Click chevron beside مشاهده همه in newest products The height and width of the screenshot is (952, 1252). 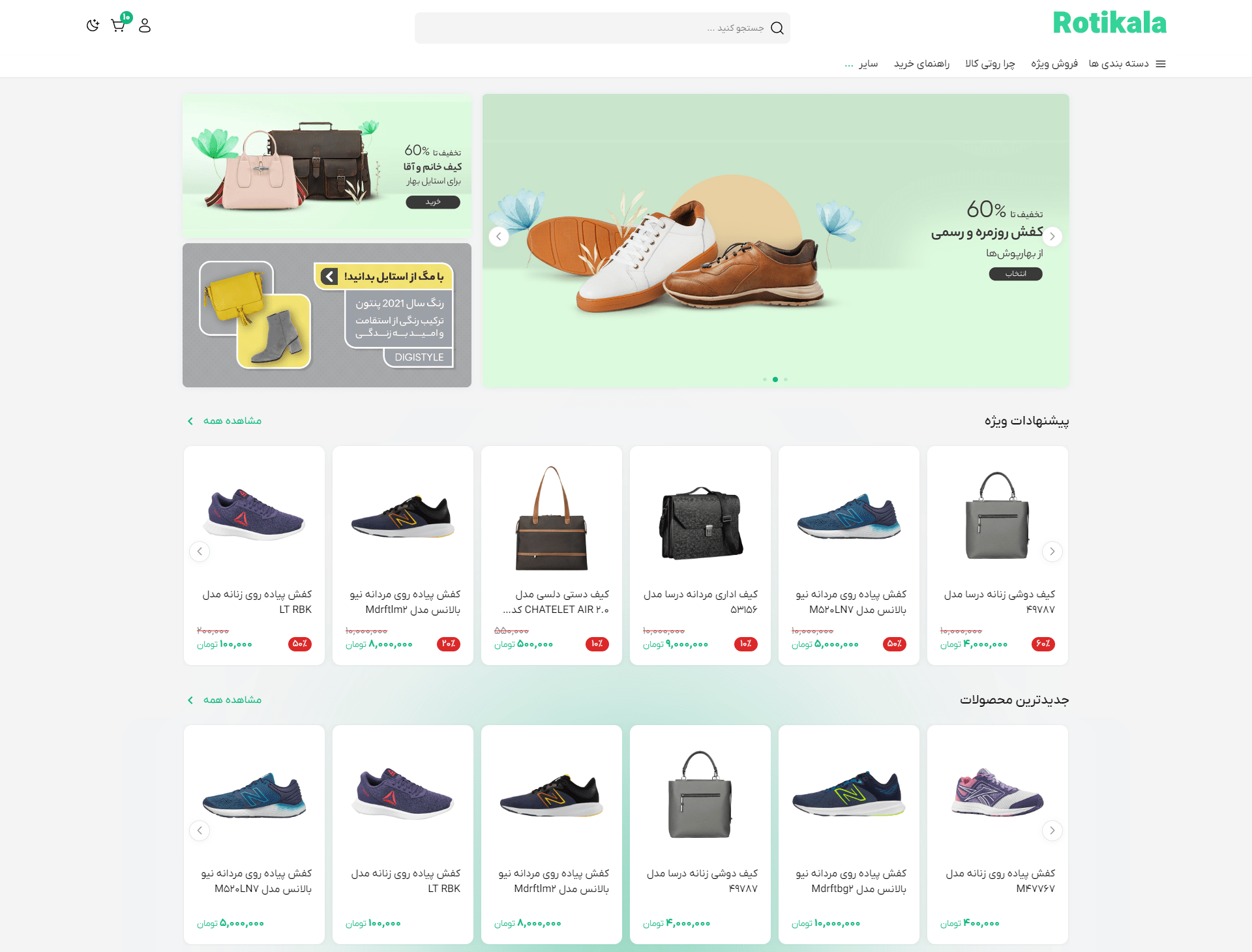(x=190, y=700)
